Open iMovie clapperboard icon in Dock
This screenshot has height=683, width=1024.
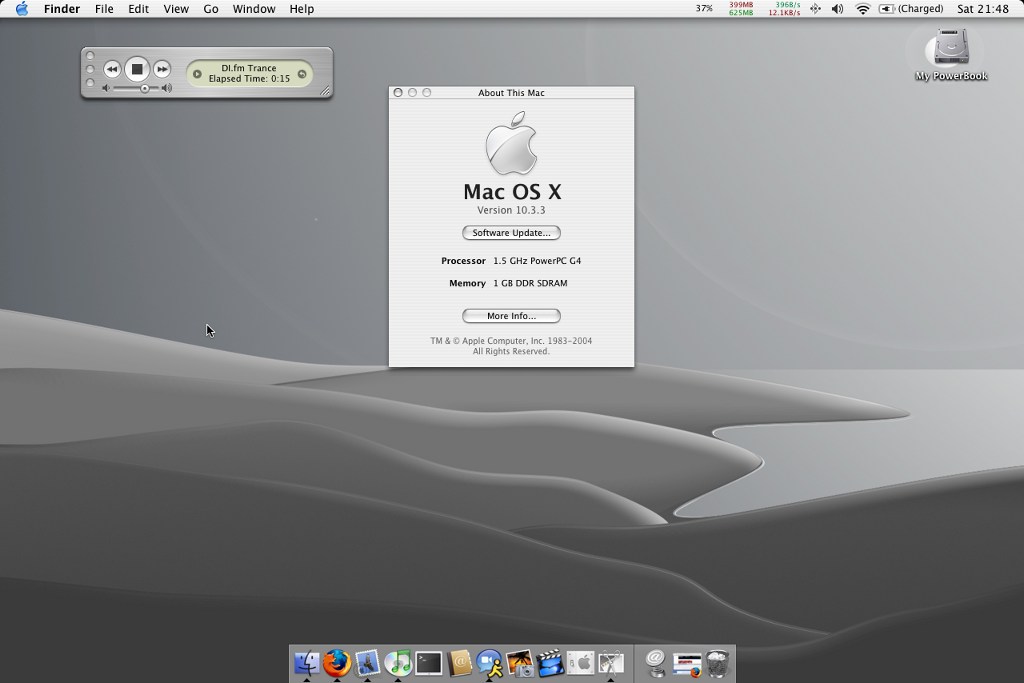(550, 662)
